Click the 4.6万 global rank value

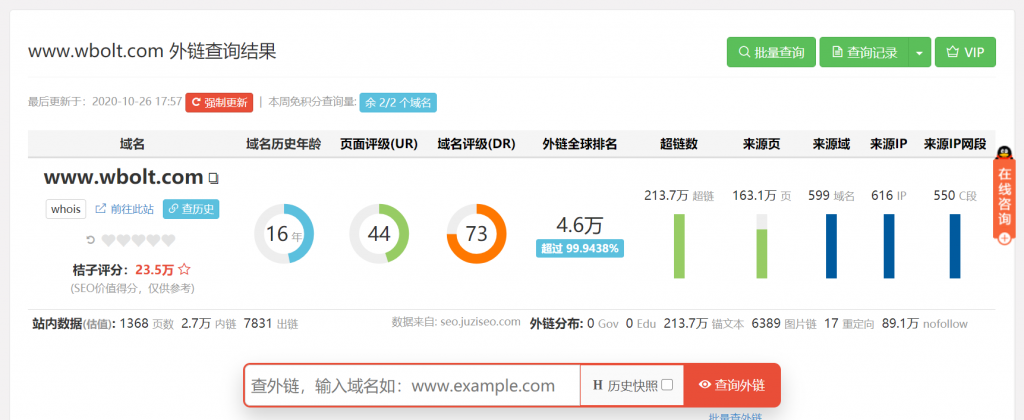coord(579,225)
